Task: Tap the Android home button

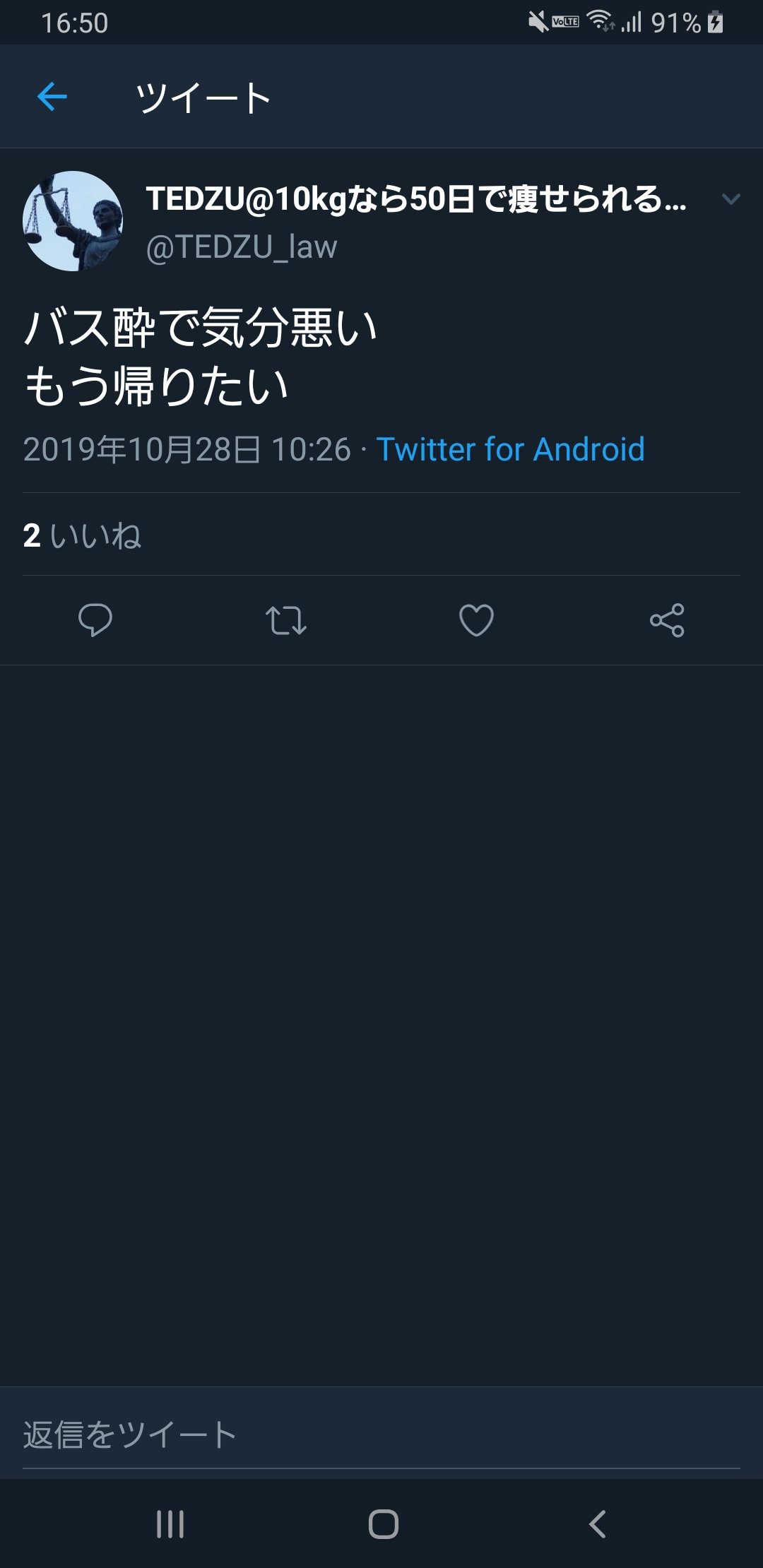Action: 383,1524
